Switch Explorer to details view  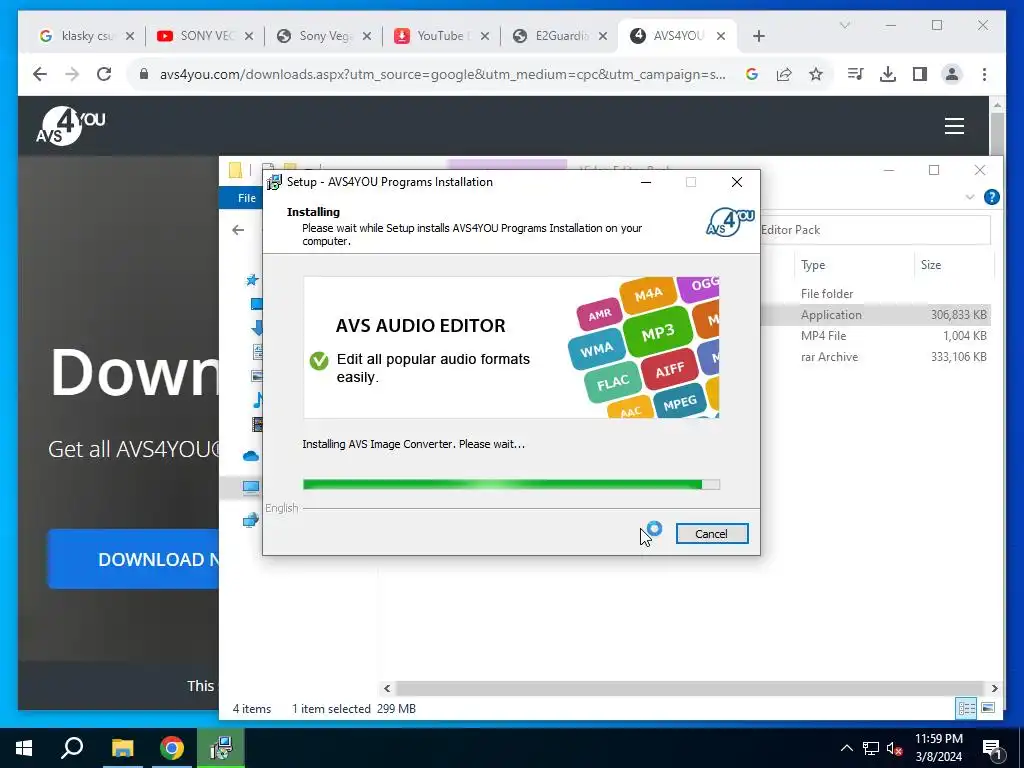pos(967,708)
